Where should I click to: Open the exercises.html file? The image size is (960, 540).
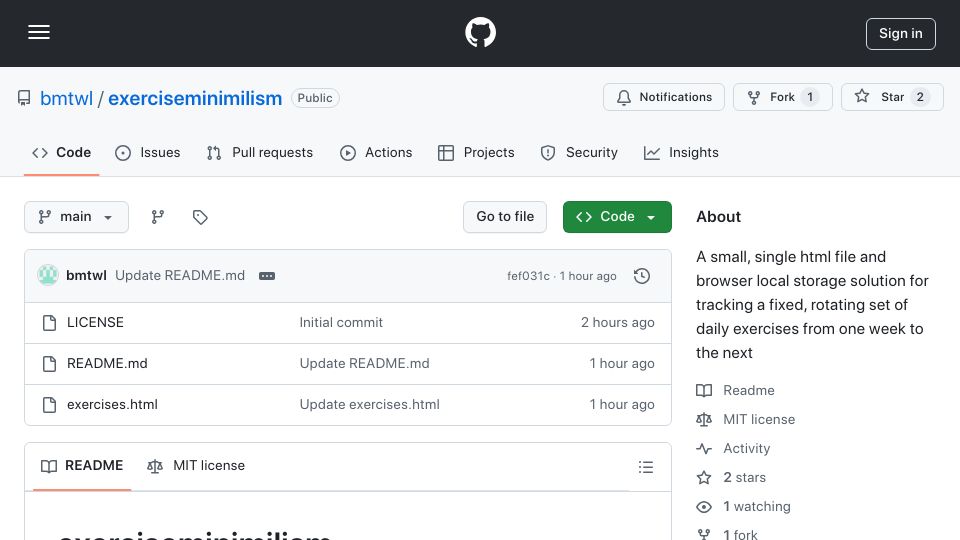tap(112, 405)
